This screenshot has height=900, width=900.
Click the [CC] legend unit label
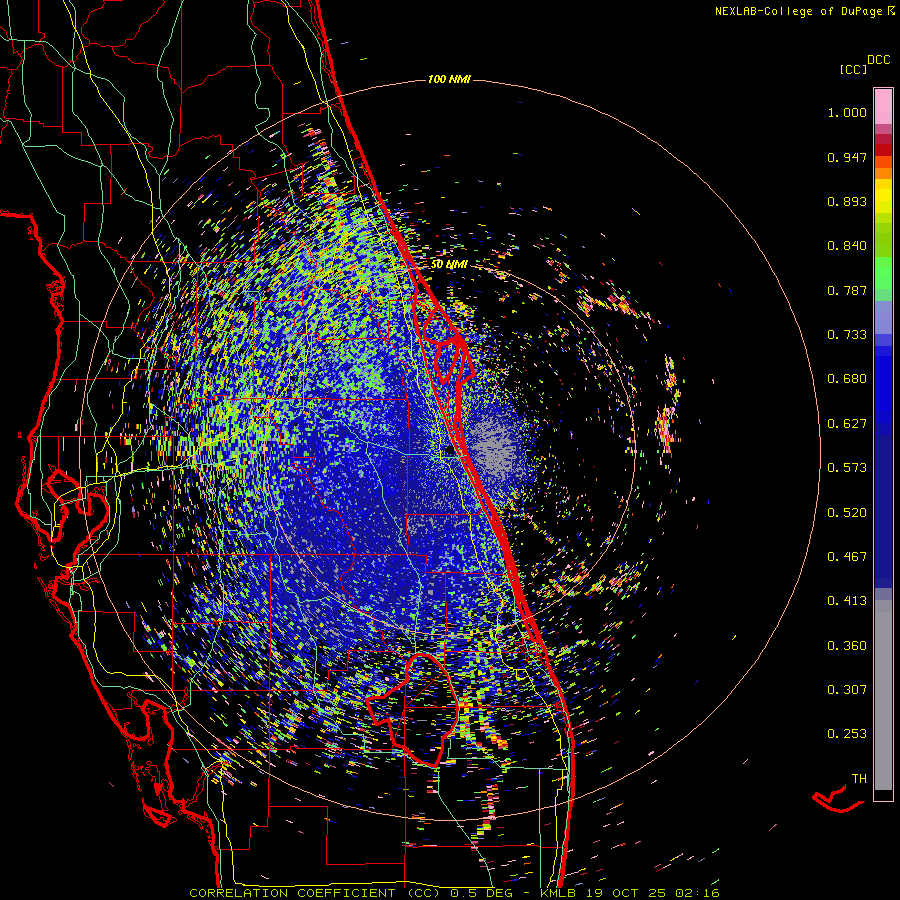click(853, 69)
